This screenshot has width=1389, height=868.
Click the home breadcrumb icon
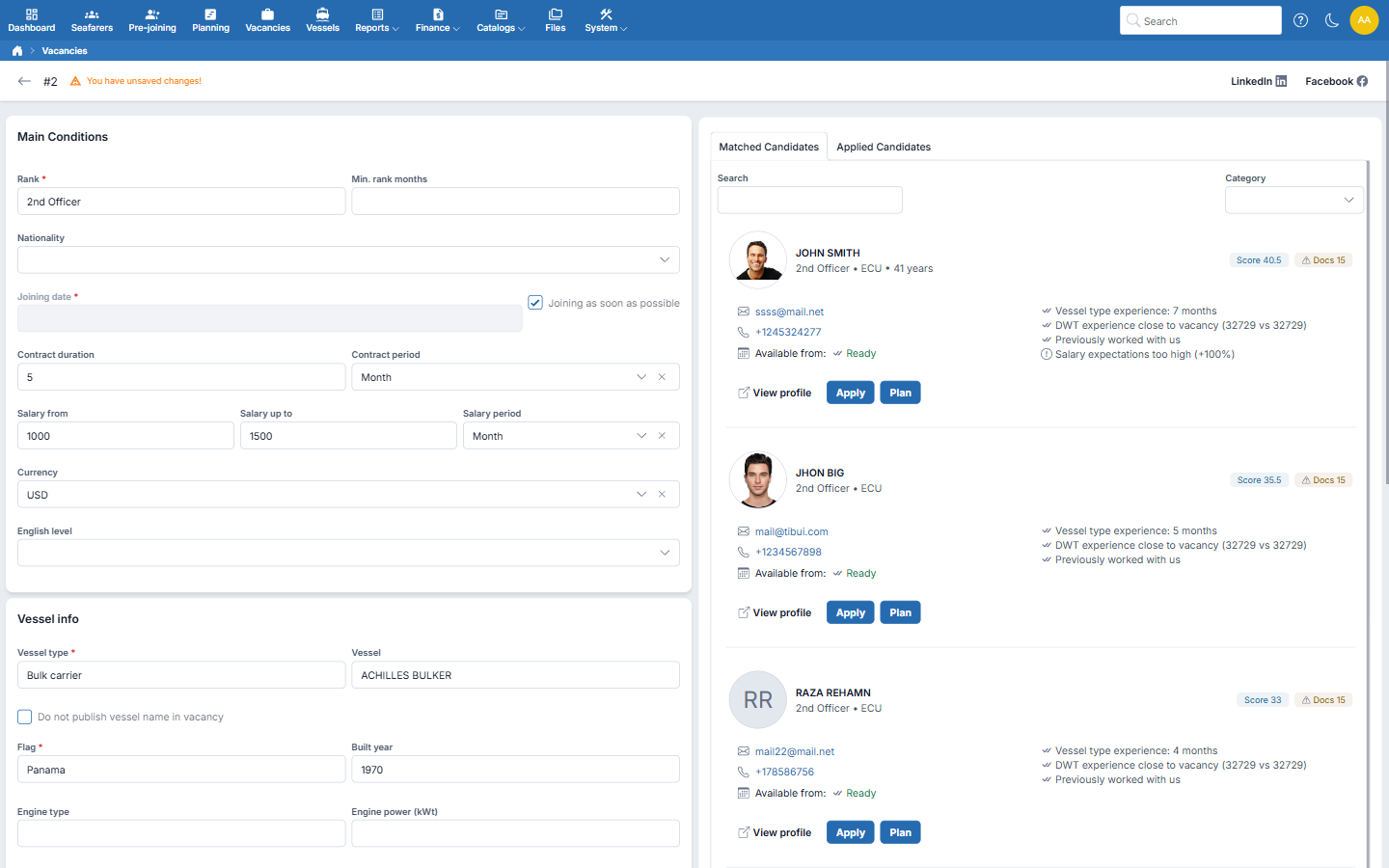click(17, 51)
